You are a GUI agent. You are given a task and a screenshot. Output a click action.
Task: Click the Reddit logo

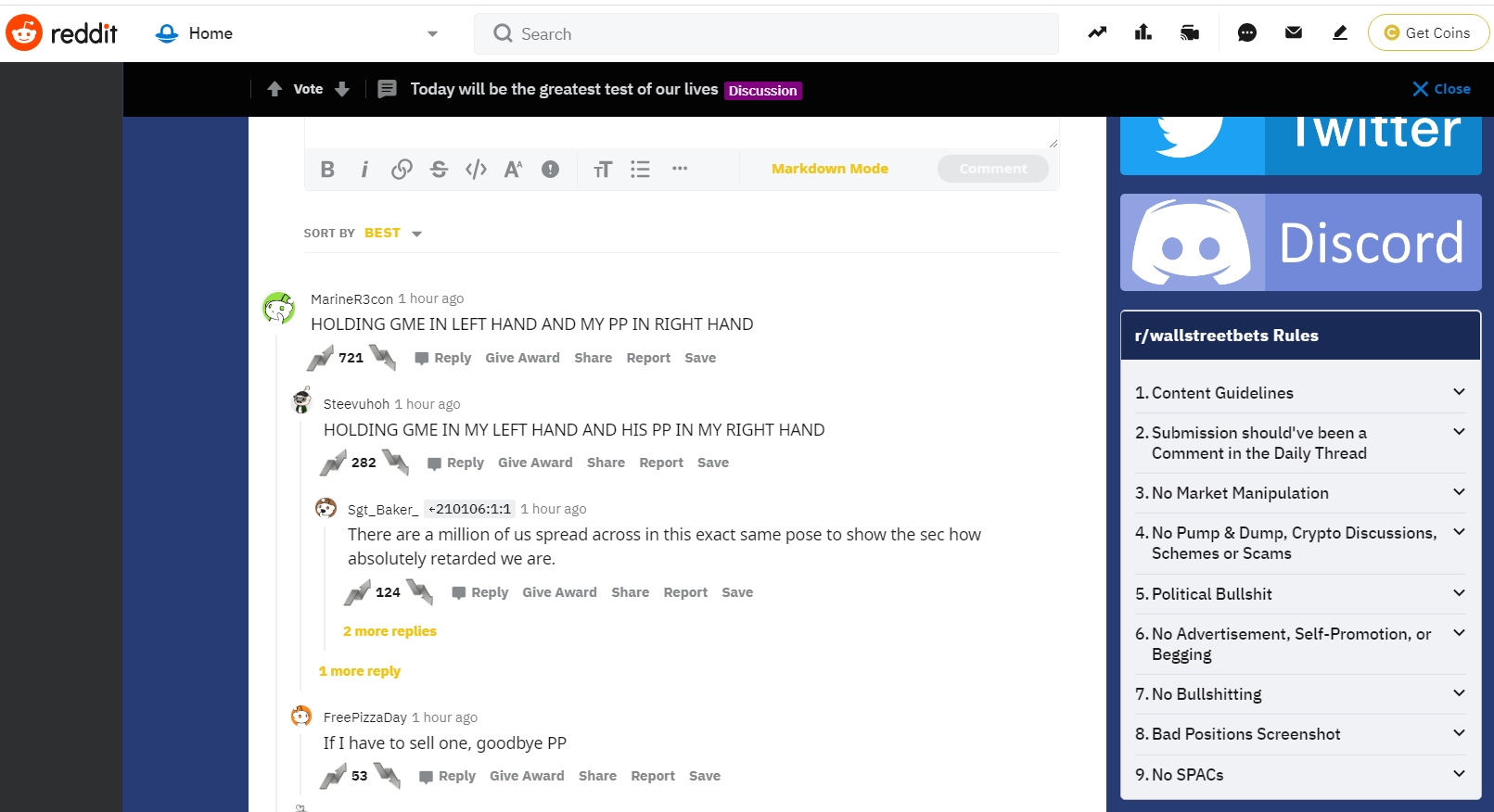pyautogui.click(x=62, y=33)
